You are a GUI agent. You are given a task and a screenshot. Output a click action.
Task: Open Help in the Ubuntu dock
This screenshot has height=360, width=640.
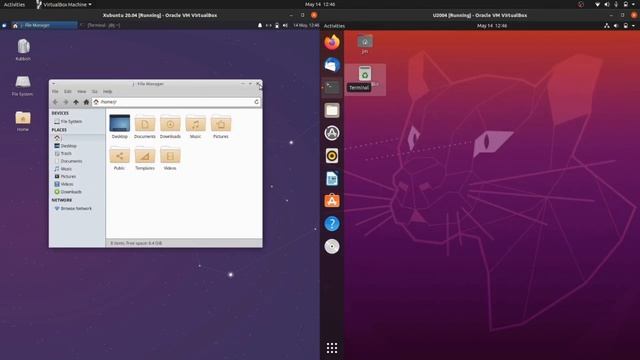click(x=332, y=224)
